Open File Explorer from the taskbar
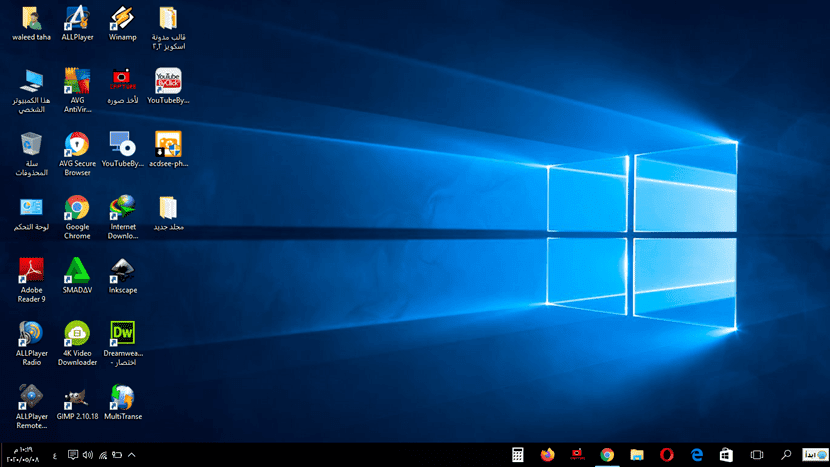The width and height of the screenshot is (831, 468). pyautogui.click(x=636, y=455)
